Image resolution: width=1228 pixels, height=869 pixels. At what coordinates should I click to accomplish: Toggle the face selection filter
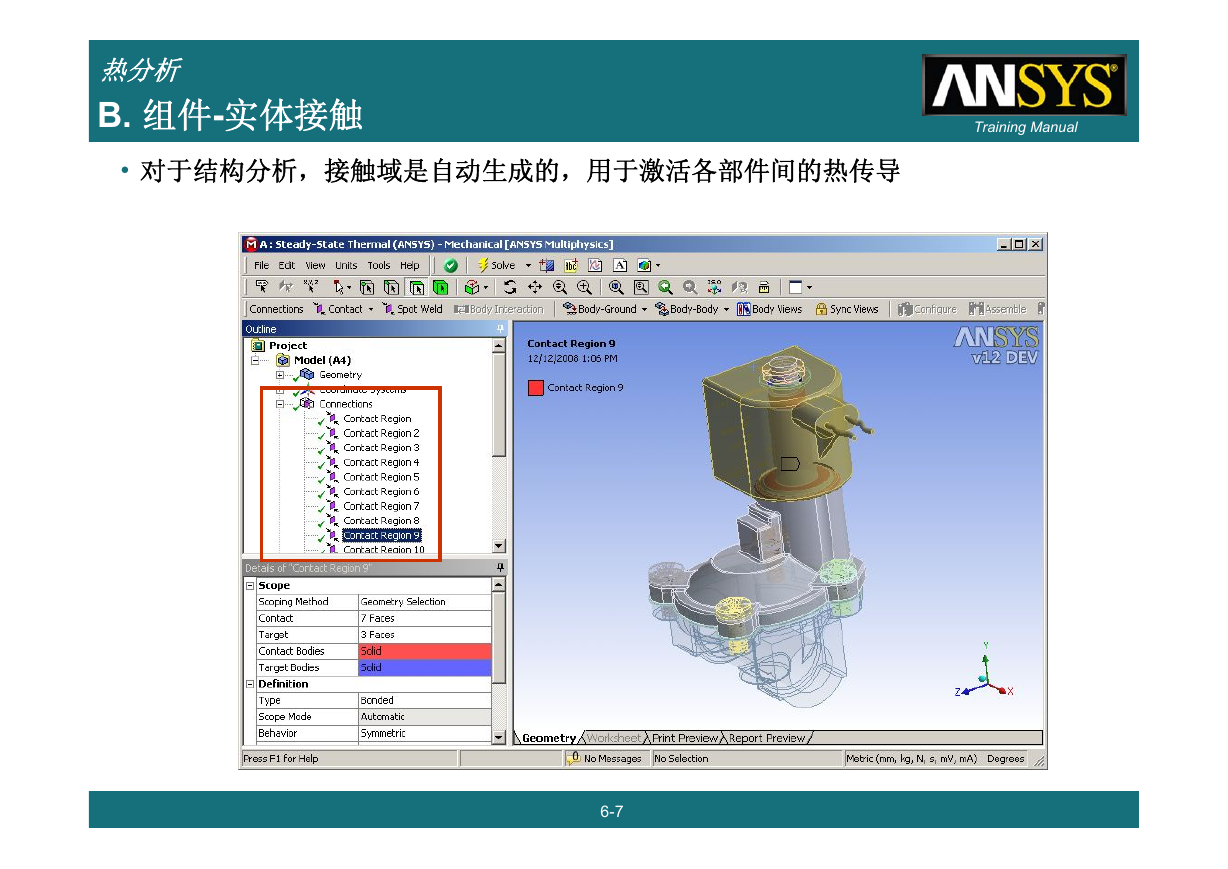coord(415,287)
